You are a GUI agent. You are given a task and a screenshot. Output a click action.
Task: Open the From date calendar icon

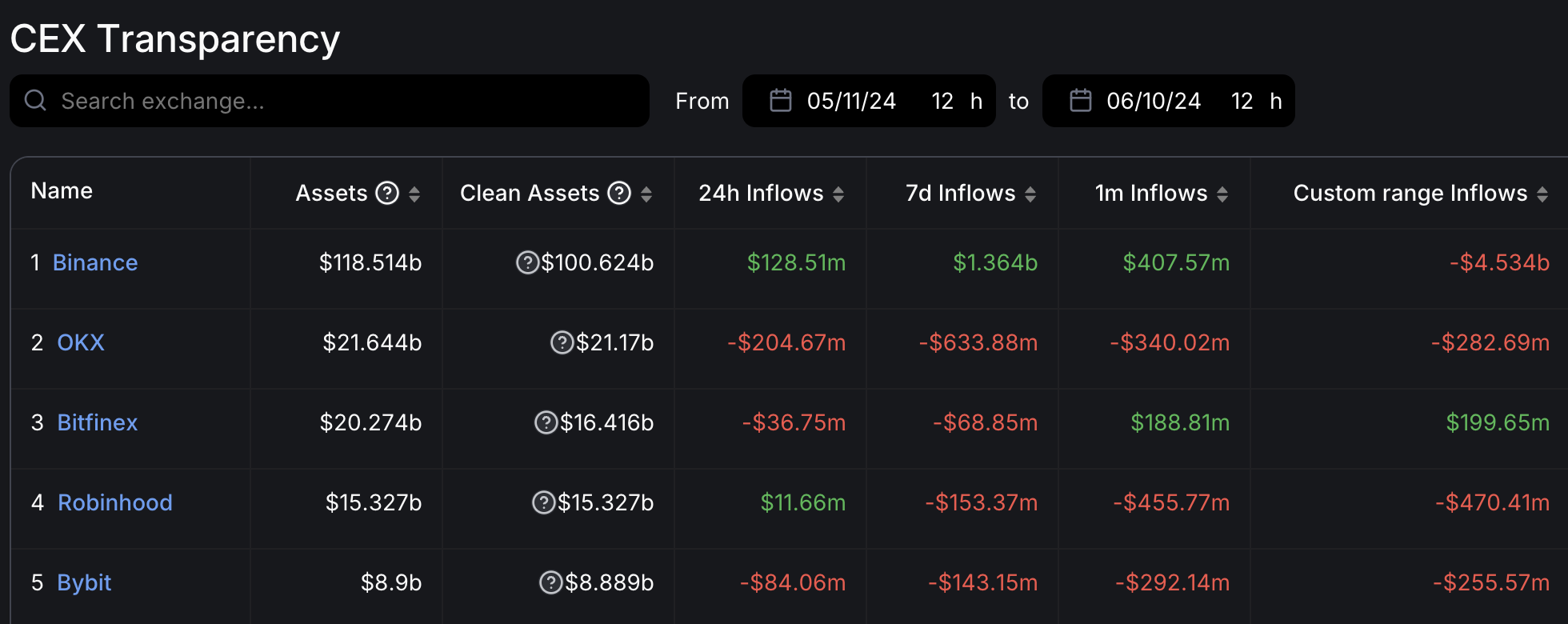click(x=780, y=101)
